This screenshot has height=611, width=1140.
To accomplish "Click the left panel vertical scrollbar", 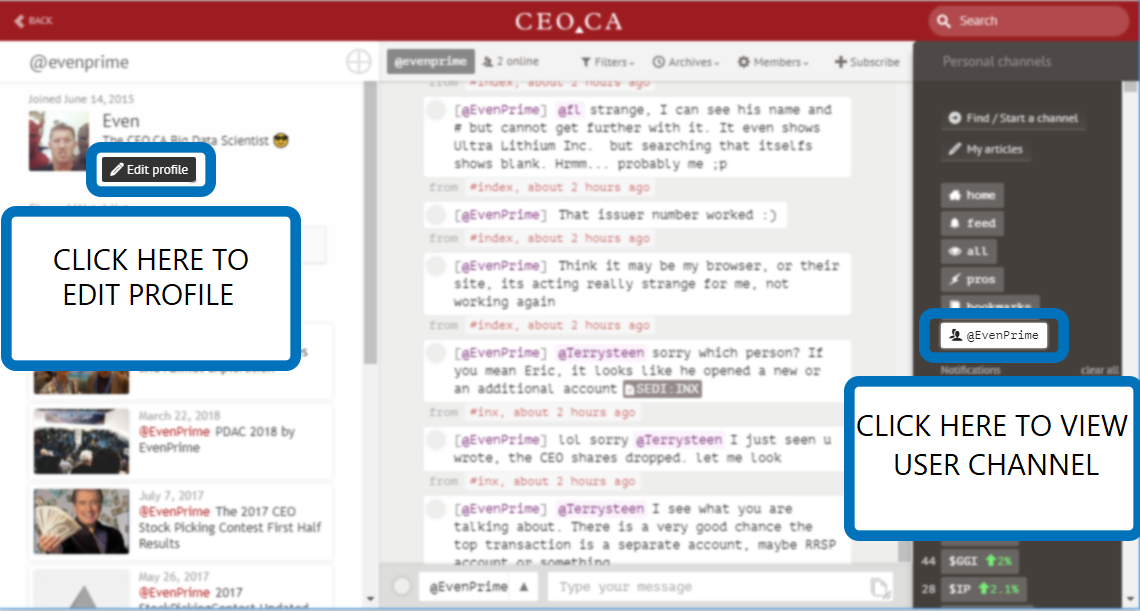I will 370,222.
